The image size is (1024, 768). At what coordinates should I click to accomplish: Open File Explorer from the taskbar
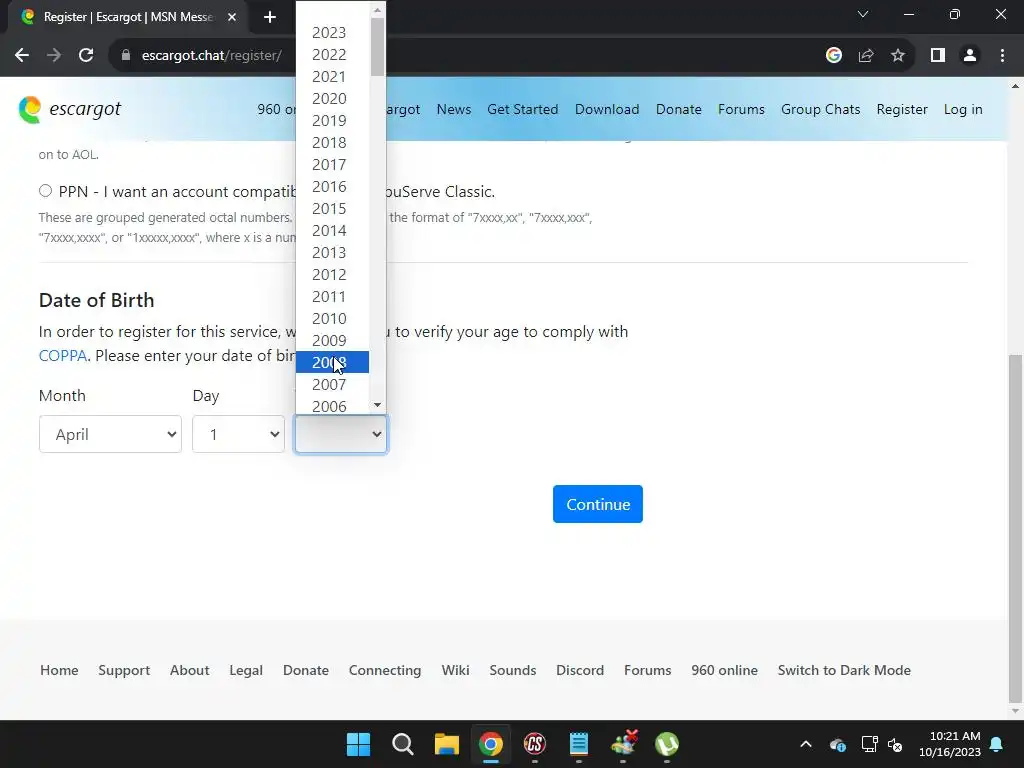[447, 744]
